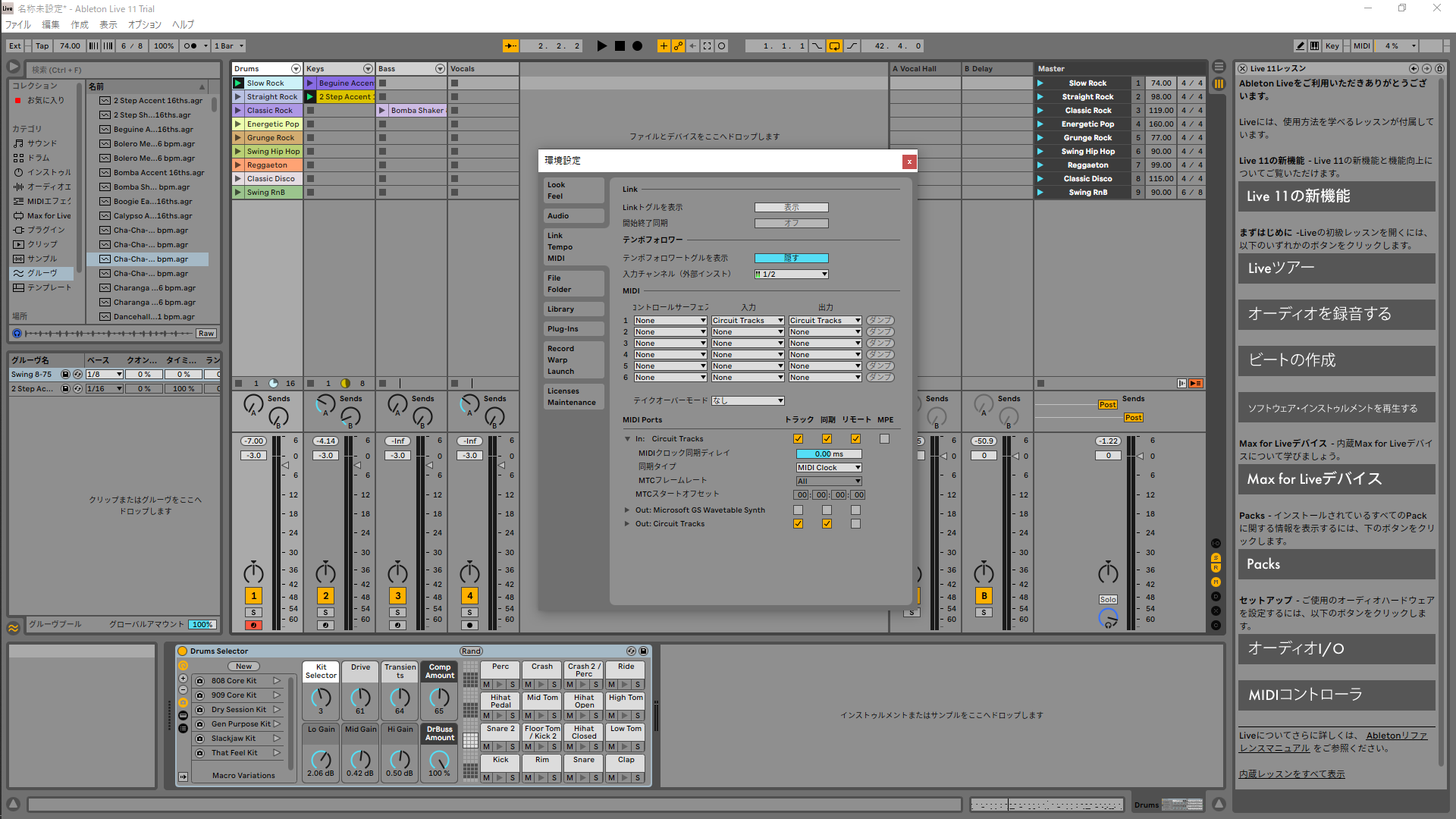Open the Takeover Mode dropdown
This screenshot has height=819, width=1456.
coord(747,401)
